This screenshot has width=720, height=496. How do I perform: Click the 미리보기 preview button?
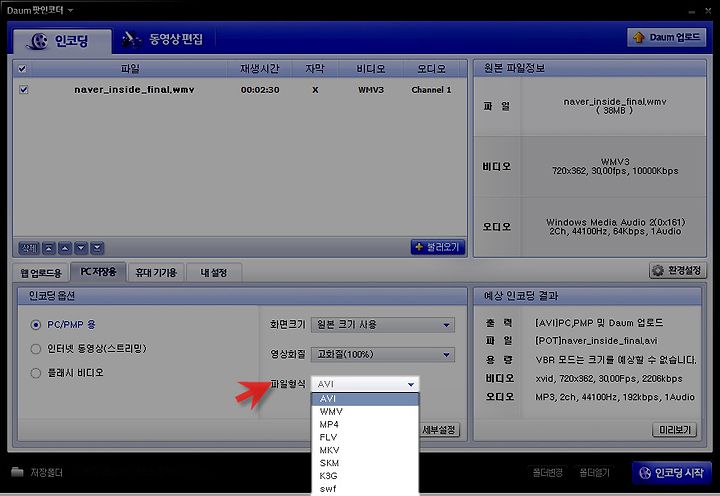pyautogui.click(x=675, y=430)
